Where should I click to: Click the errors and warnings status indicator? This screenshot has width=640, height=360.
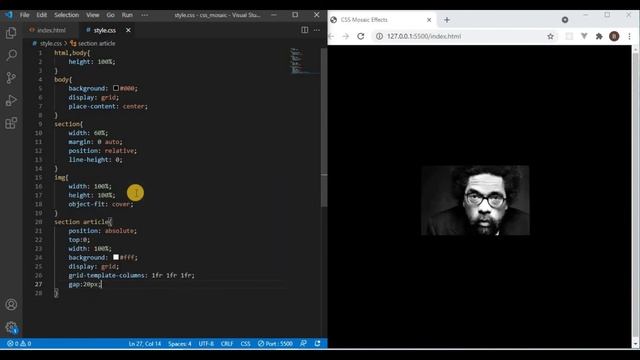(x=19, y=344)
